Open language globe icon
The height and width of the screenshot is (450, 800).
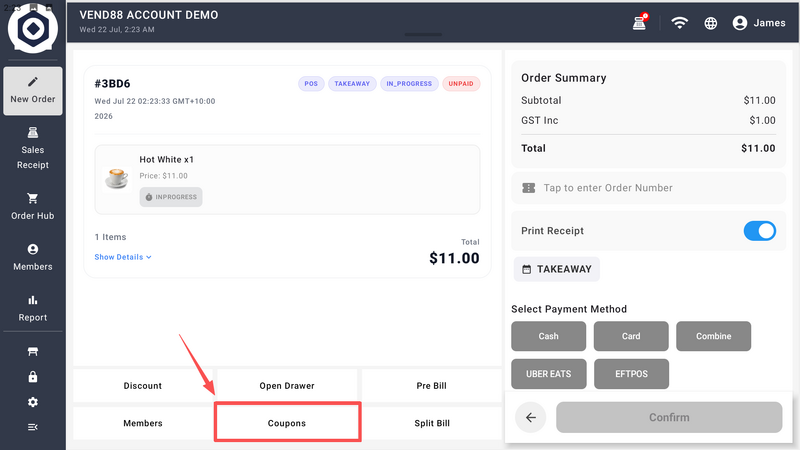tap(710, 23)
